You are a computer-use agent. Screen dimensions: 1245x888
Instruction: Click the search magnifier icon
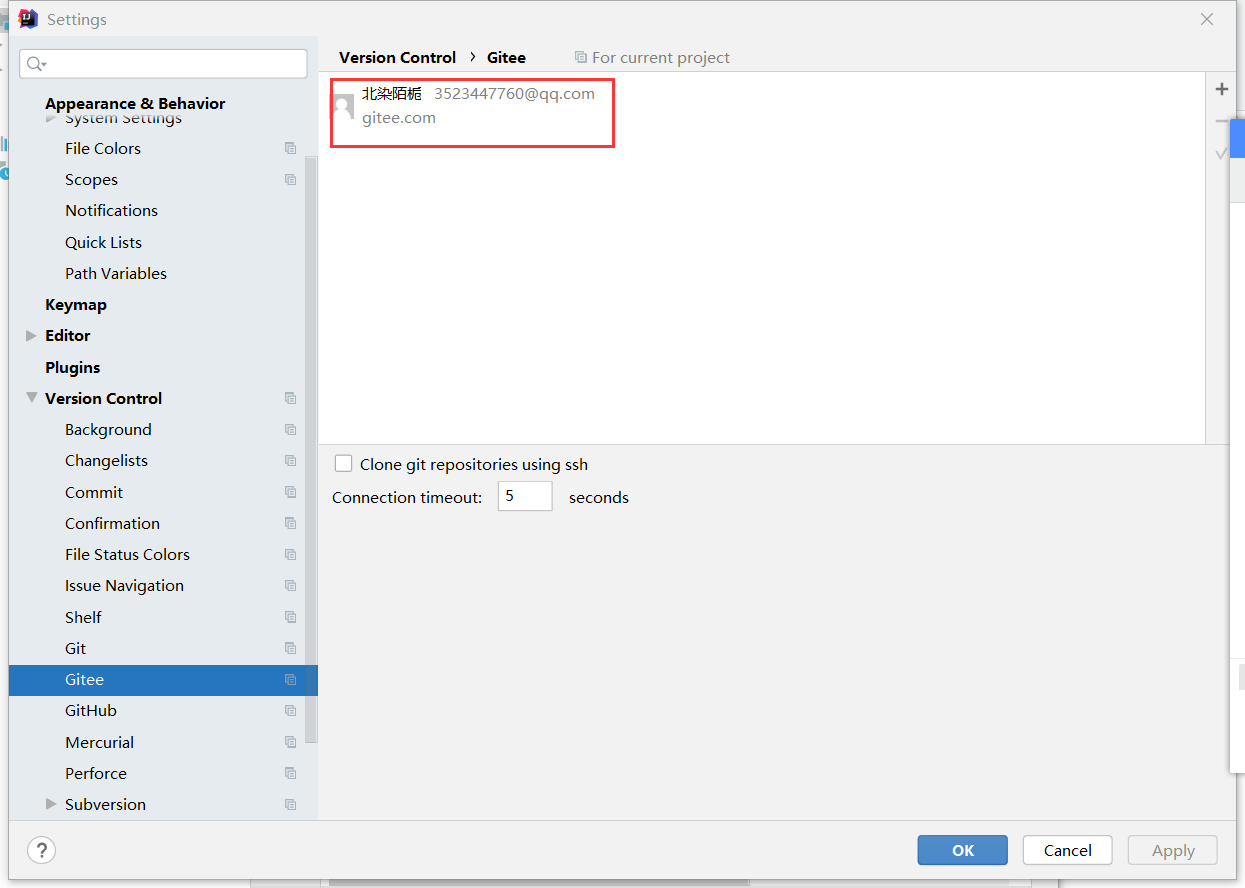point(36,64)
